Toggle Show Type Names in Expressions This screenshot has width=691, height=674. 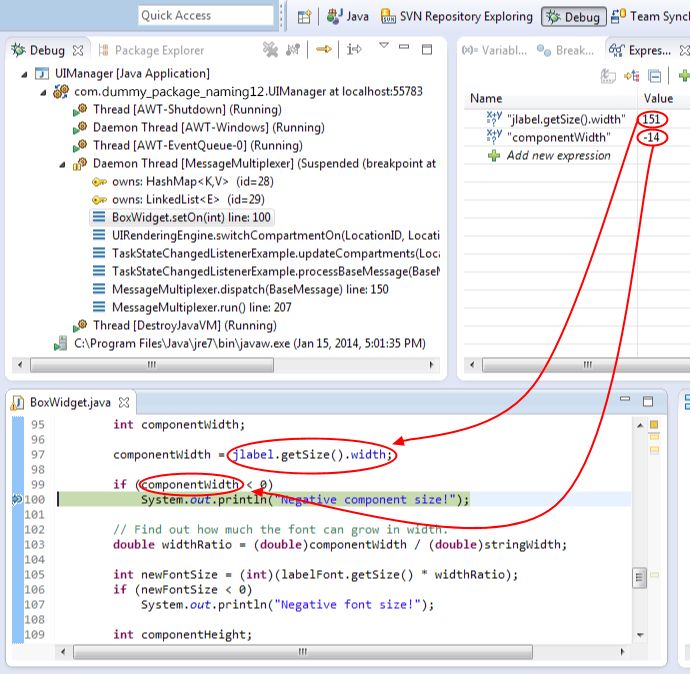608,76
